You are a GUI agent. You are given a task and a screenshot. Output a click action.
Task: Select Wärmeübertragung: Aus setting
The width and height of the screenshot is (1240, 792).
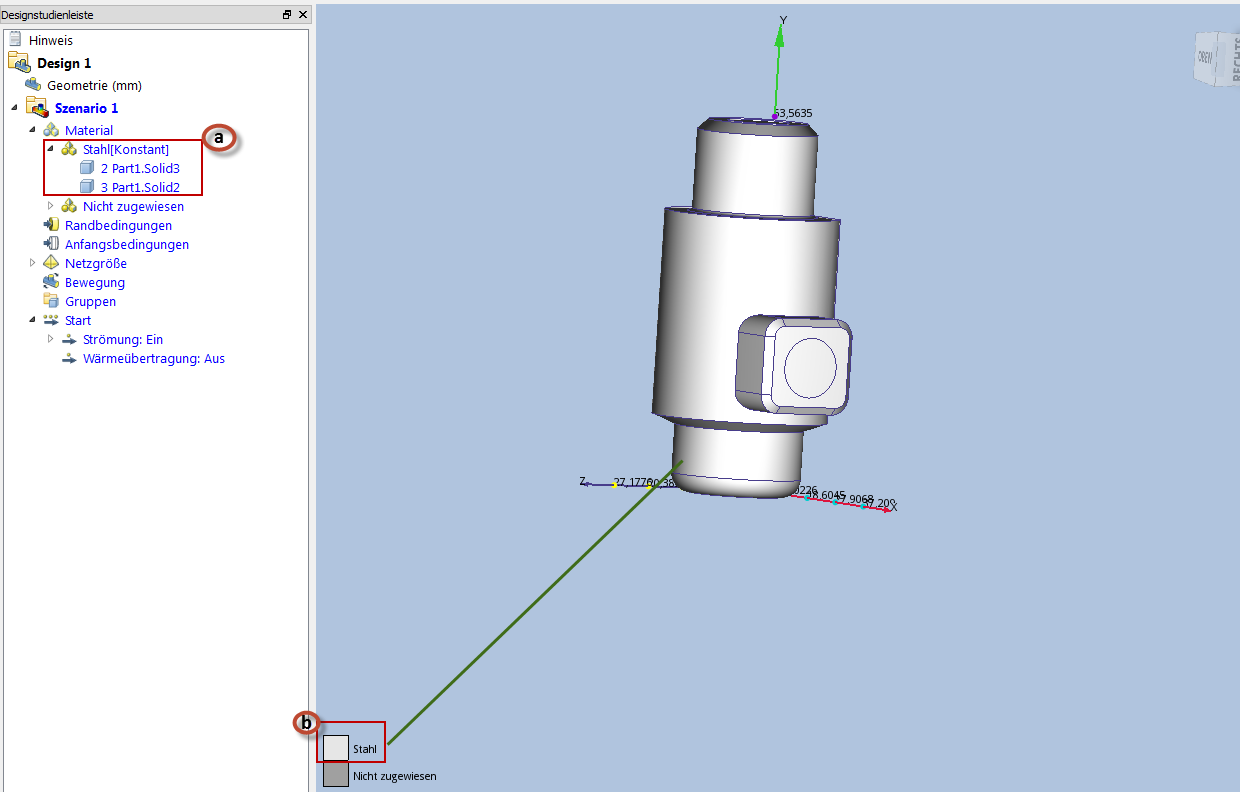(154, 358)
